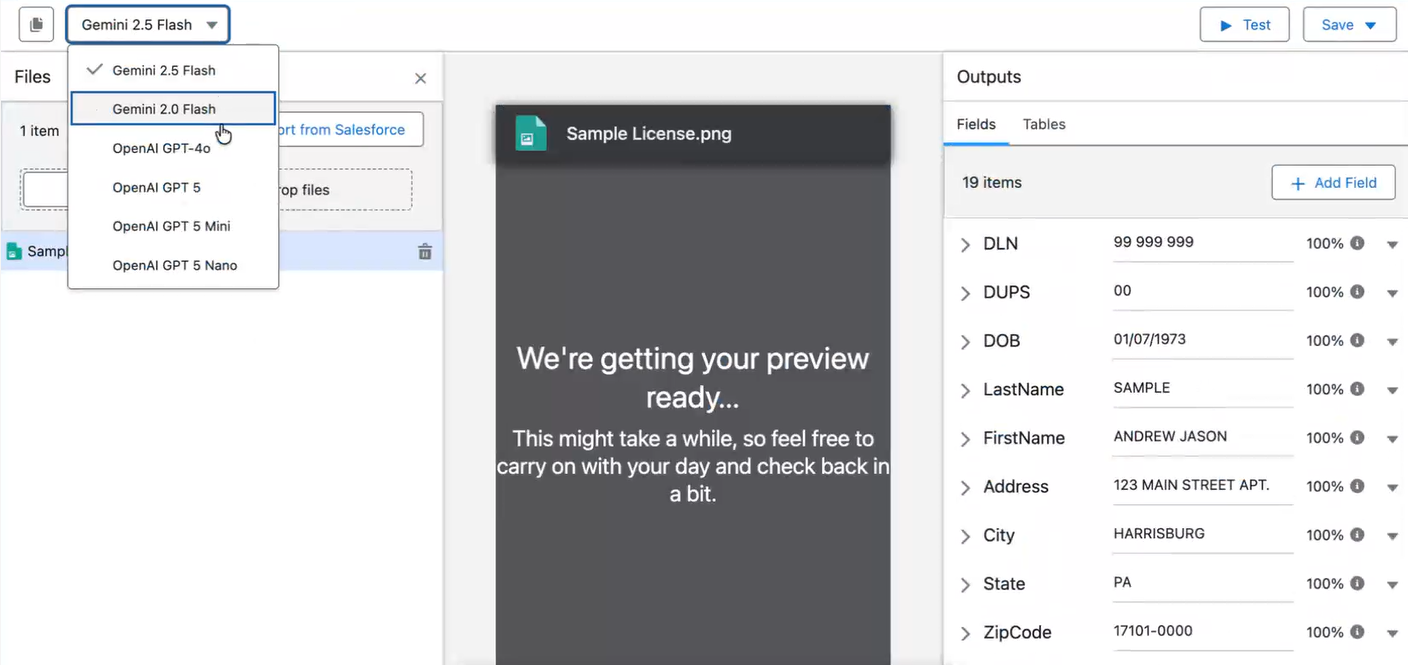Click the copy documents icon at top left
The width and height of the screenshot is (1408, 665).
(x=36, y=25)
